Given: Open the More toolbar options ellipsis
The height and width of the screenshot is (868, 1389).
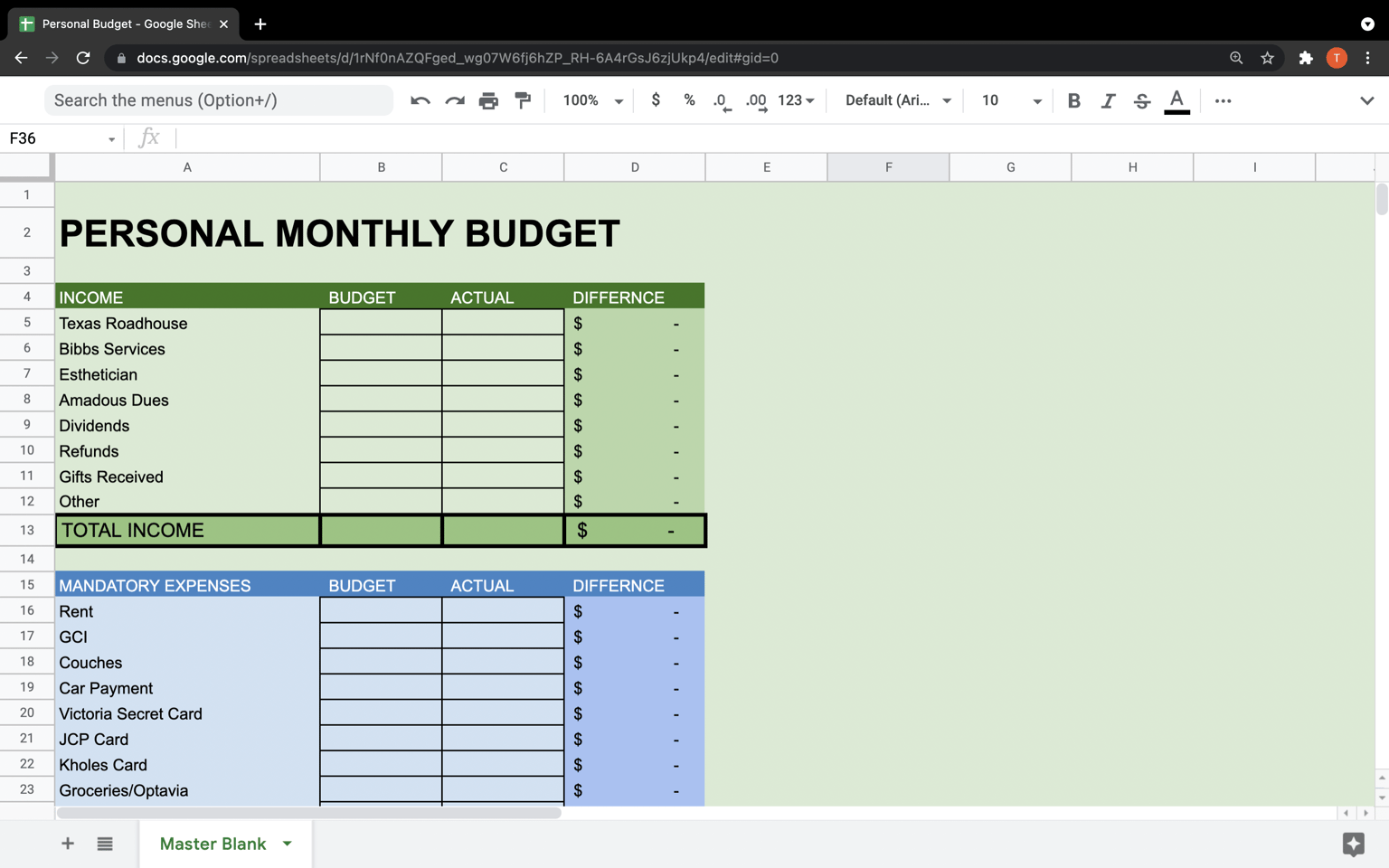Looking at the screenshot, I should click(1223, 100).
